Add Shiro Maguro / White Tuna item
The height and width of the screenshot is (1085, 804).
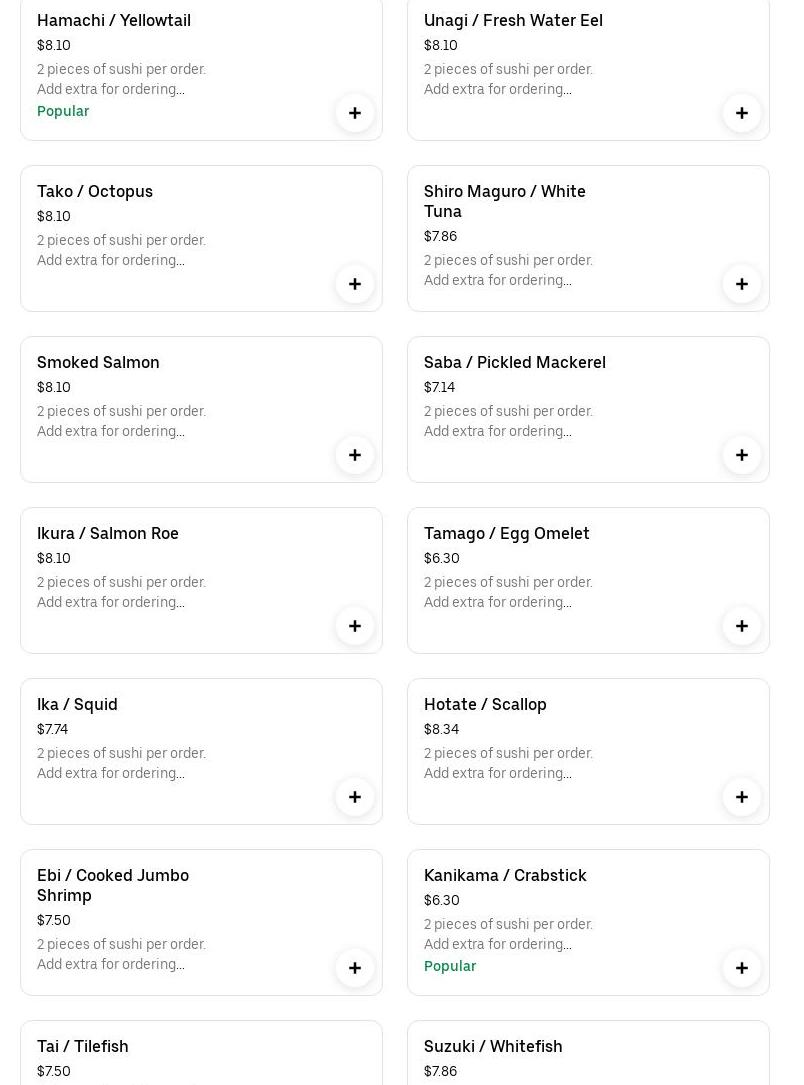741,284
